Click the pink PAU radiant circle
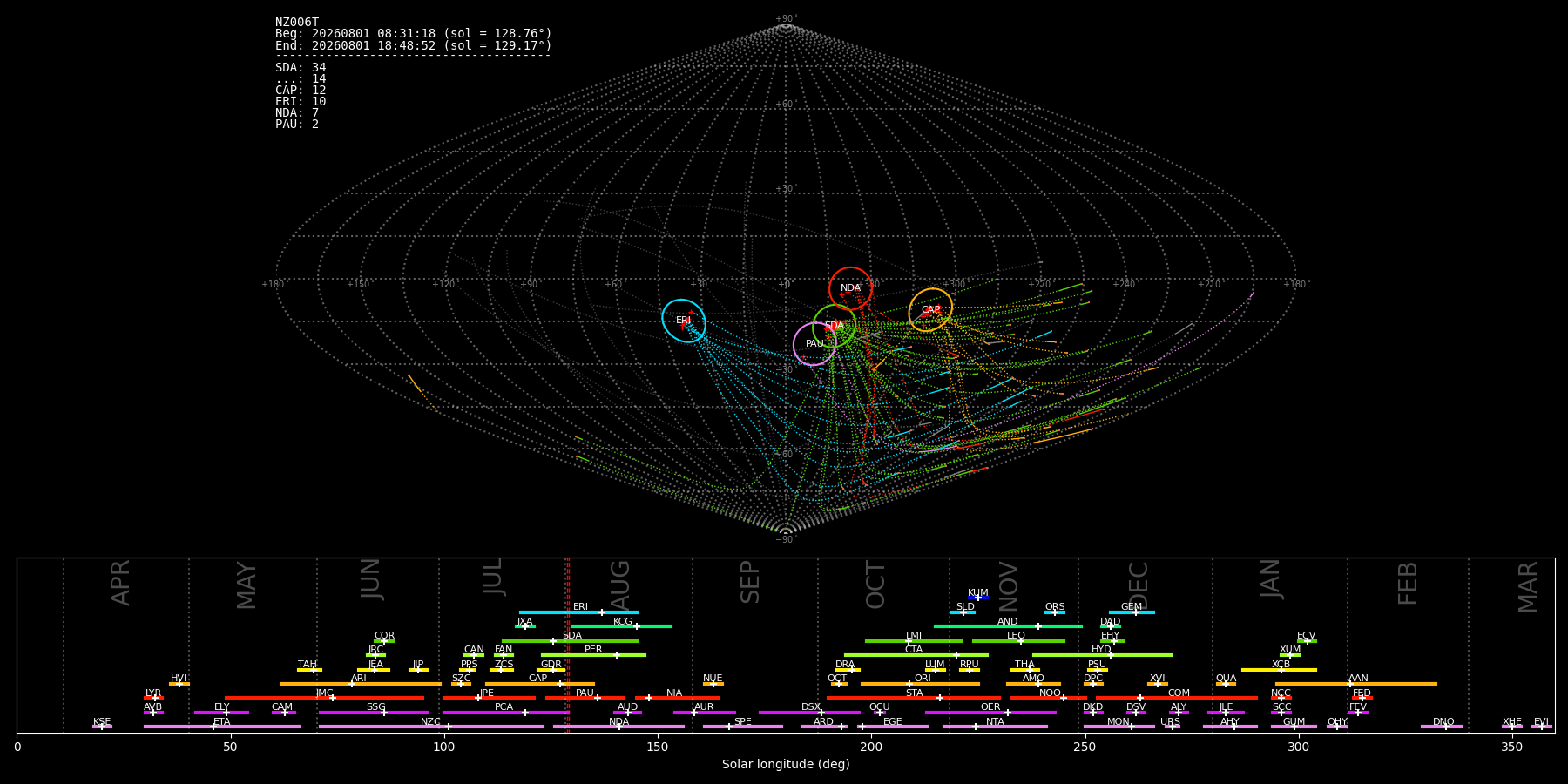The height and width of the screenshot is (784, 1568). (x=814, y=344)
